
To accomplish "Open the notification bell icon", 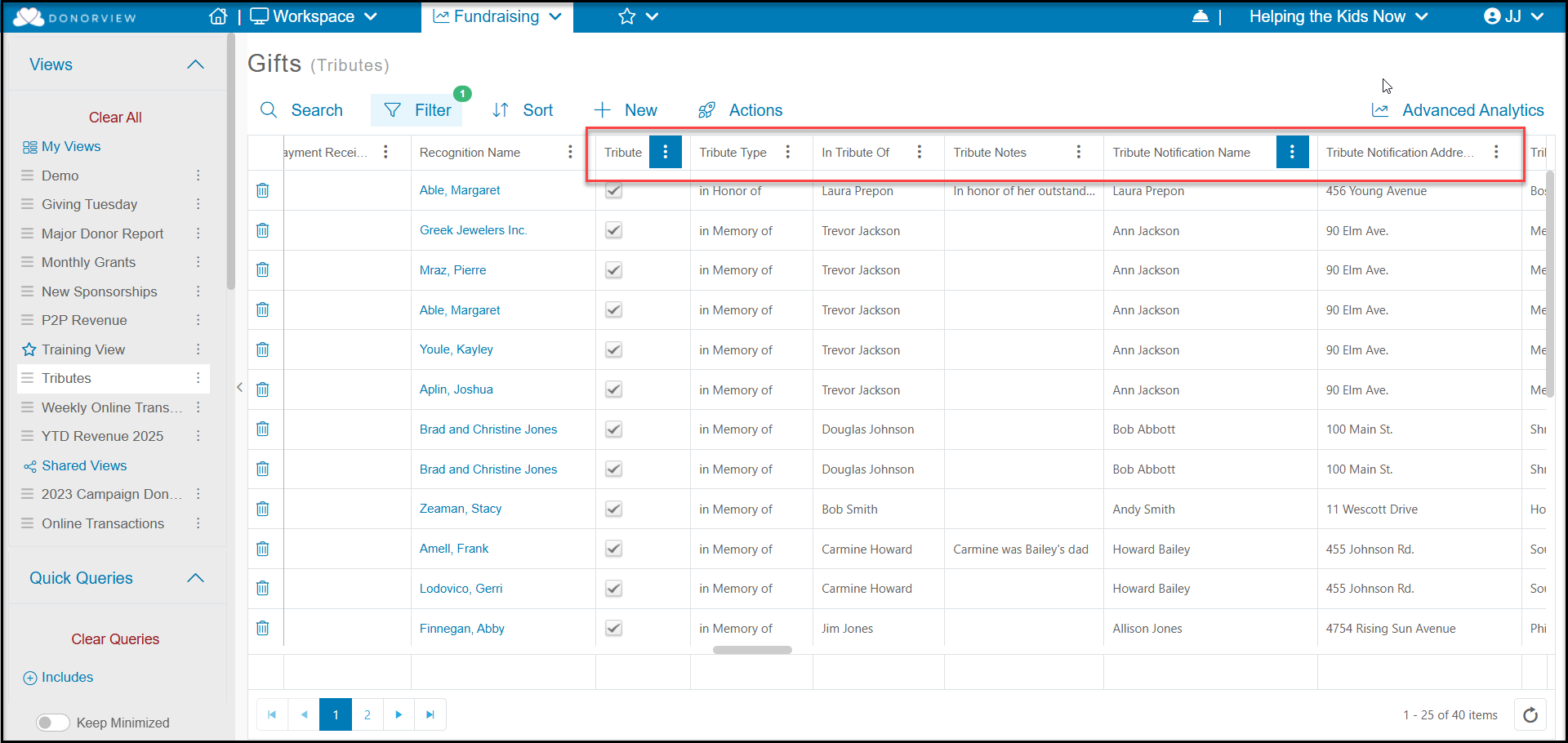I will (1200, 16).
